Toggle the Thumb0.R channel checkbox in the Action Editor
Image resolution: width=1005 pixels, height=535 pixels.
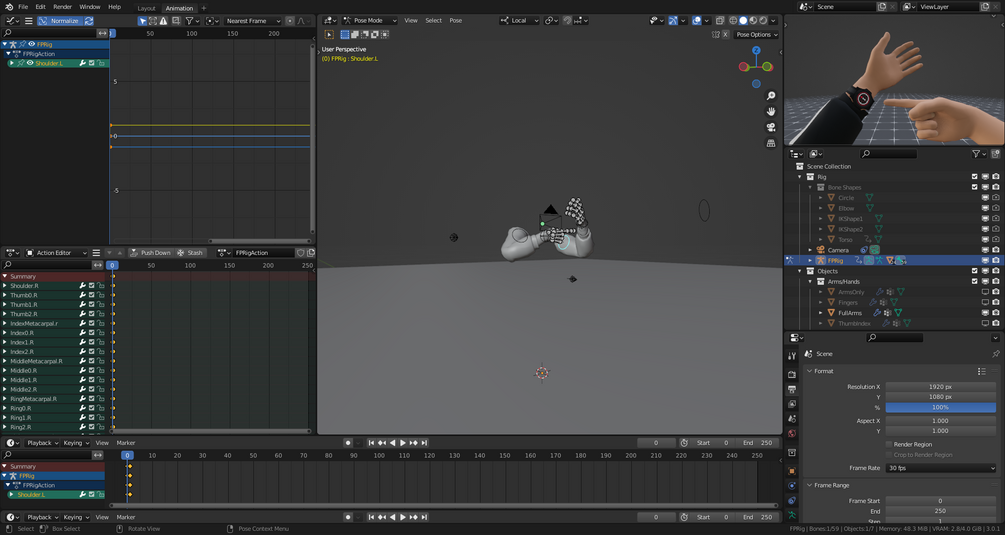tap(92, 295)
